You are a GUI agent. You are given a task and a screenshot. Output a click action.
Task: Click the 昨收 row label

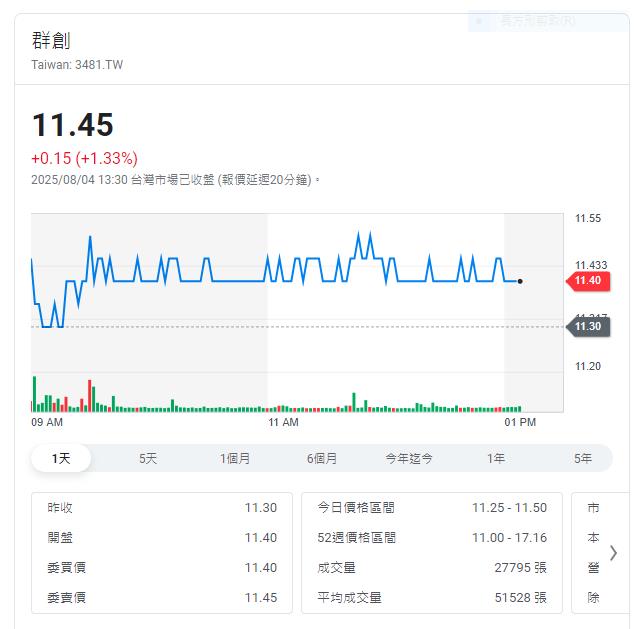coord(60,508)
